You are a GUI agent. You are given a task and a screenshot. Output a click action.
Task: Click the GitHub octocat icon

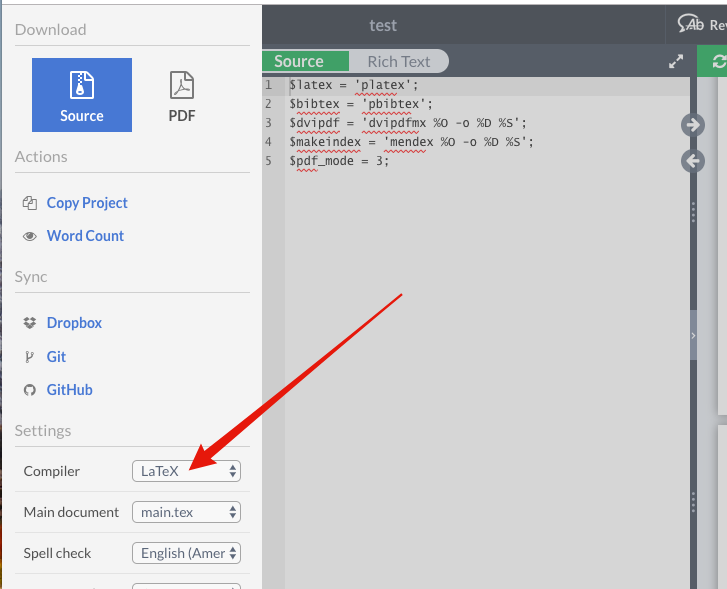pyautogui.click(x=30, y=390)
